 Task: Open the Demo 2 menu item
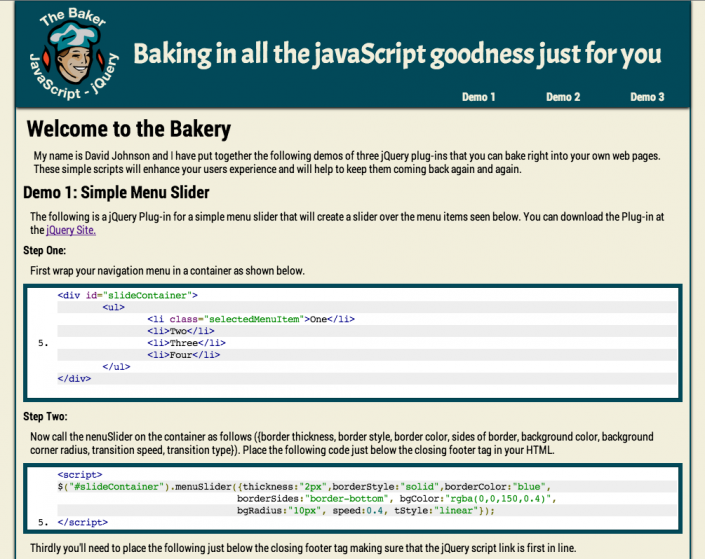pos(563,97)
